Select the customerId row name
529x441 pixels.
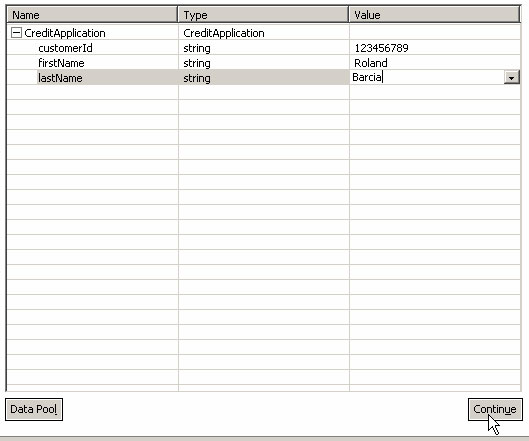65,48
